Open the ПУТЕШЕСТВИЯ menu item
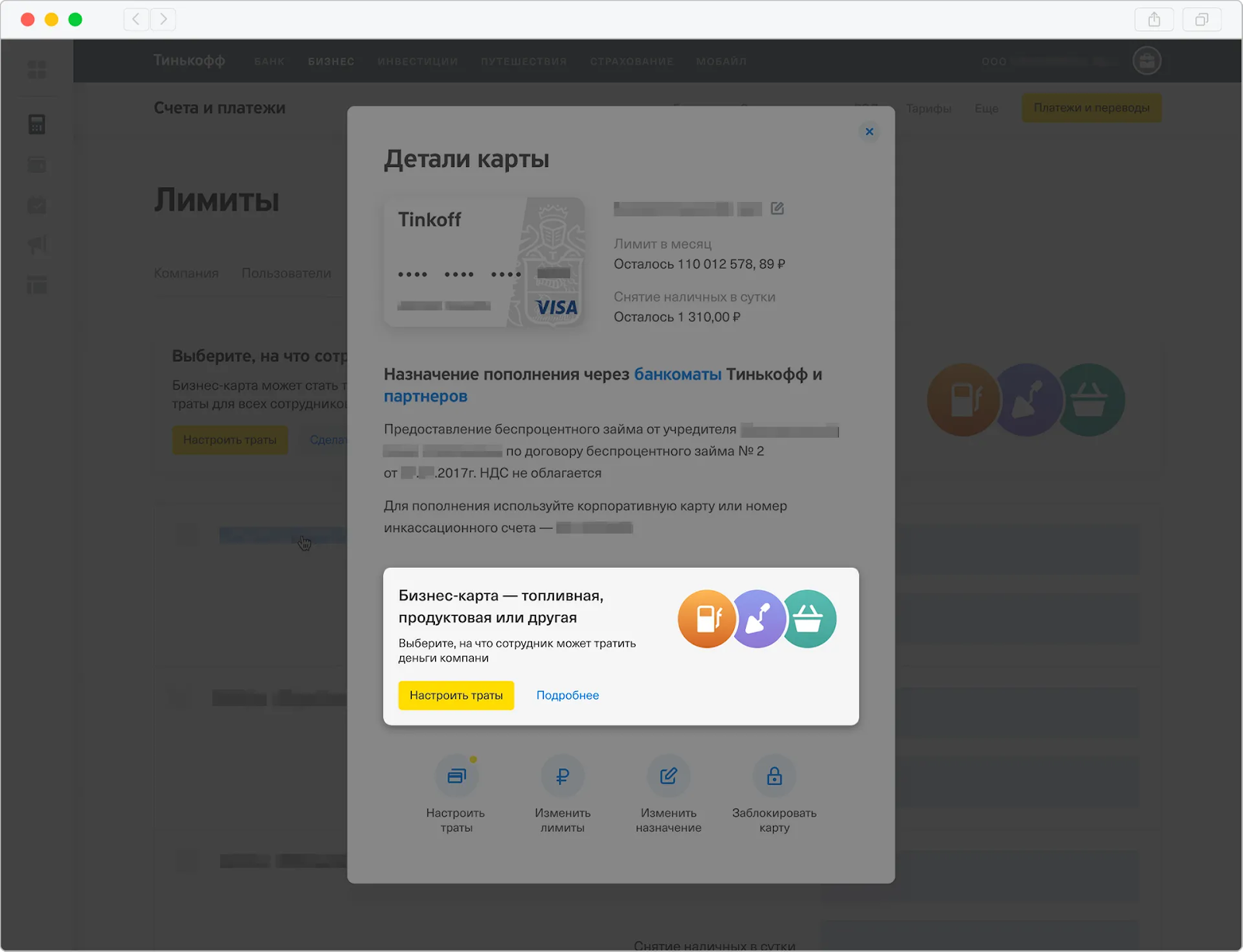Screen dimensions: 1243x952 pos(524,61)
